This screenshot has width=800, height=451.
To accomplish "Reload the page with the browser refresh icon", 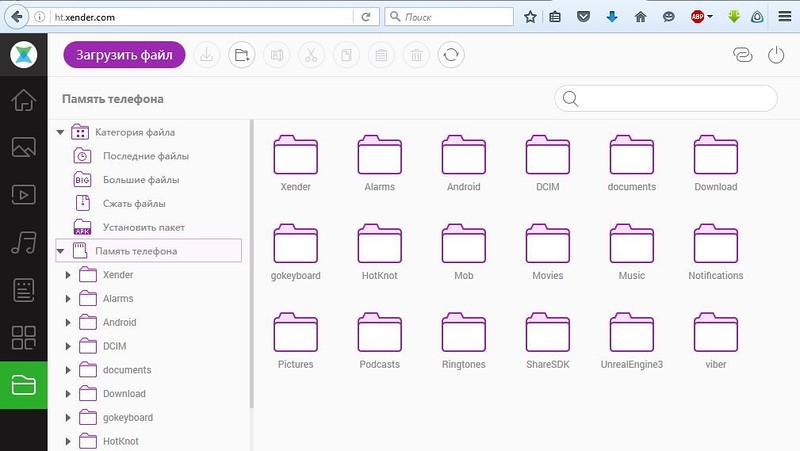I will point(366,17).
